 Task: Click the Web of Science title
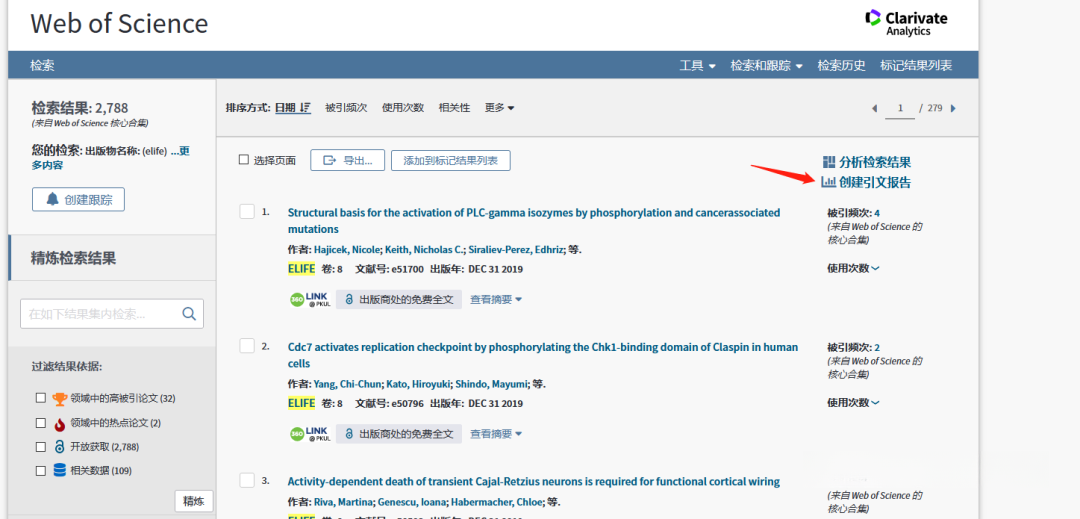pyautogui.click(x=119, y=23)
